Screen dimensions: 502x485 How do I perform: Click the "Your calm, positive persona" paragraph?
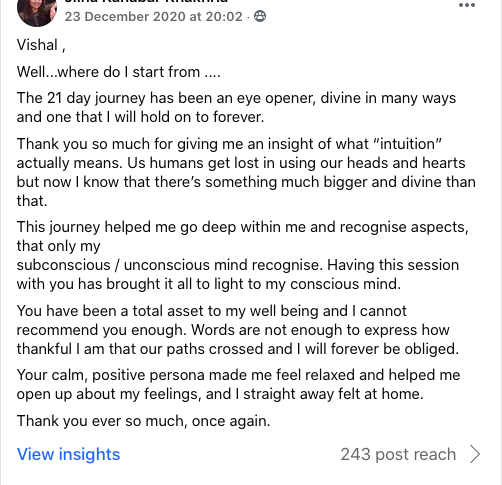[238, 384]
